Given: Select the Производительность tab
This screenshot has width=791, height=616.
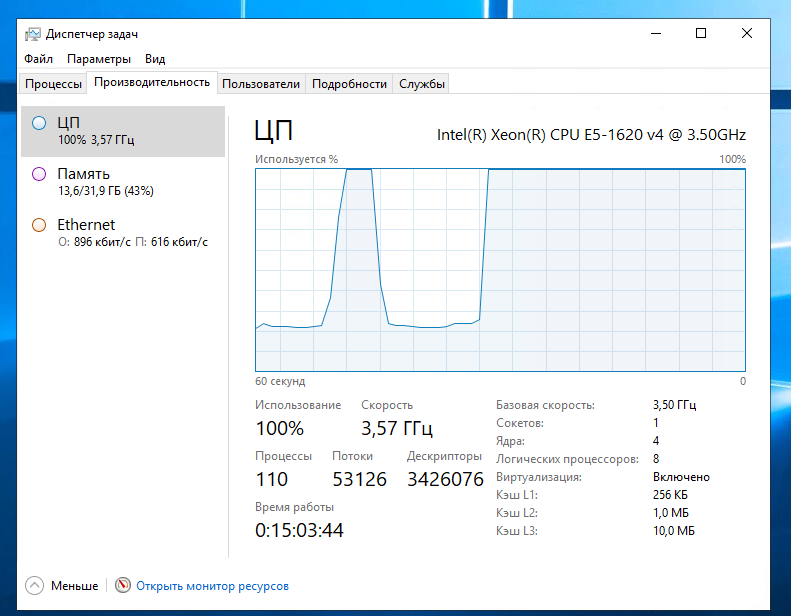Looking at the screenshot, I should [x=152, y=83].
